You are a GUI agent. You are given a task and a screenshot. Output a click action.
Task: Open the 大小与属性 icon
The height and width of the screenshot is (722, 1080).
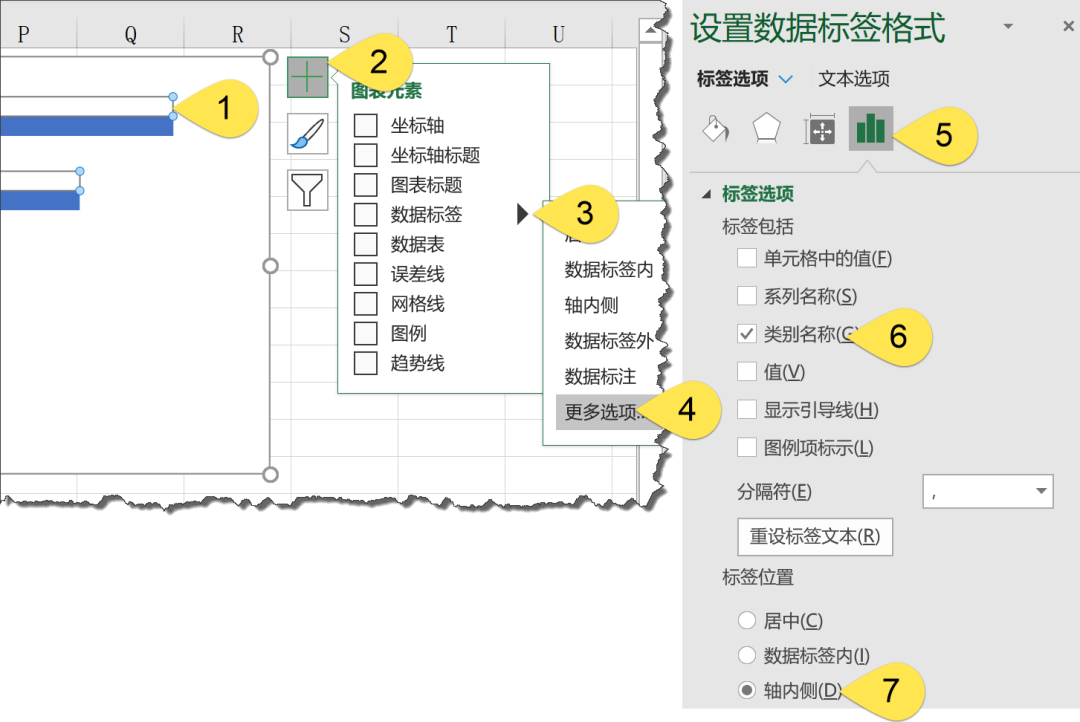point(819,129)
